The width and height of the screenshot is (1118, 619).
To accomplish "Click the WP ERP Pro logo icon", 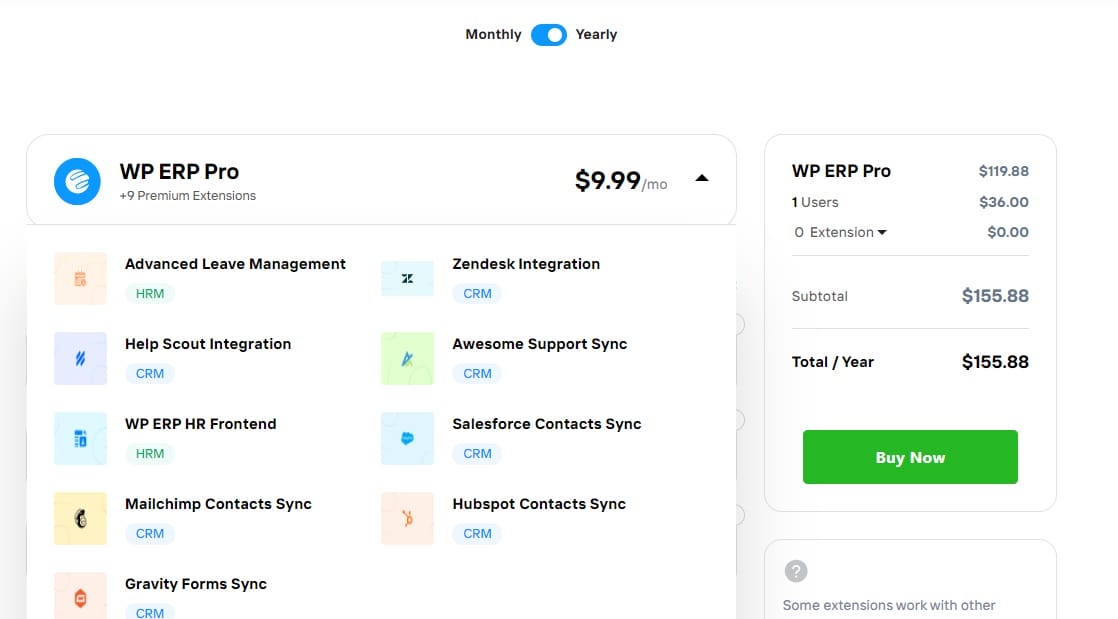I will pos(77,181).
